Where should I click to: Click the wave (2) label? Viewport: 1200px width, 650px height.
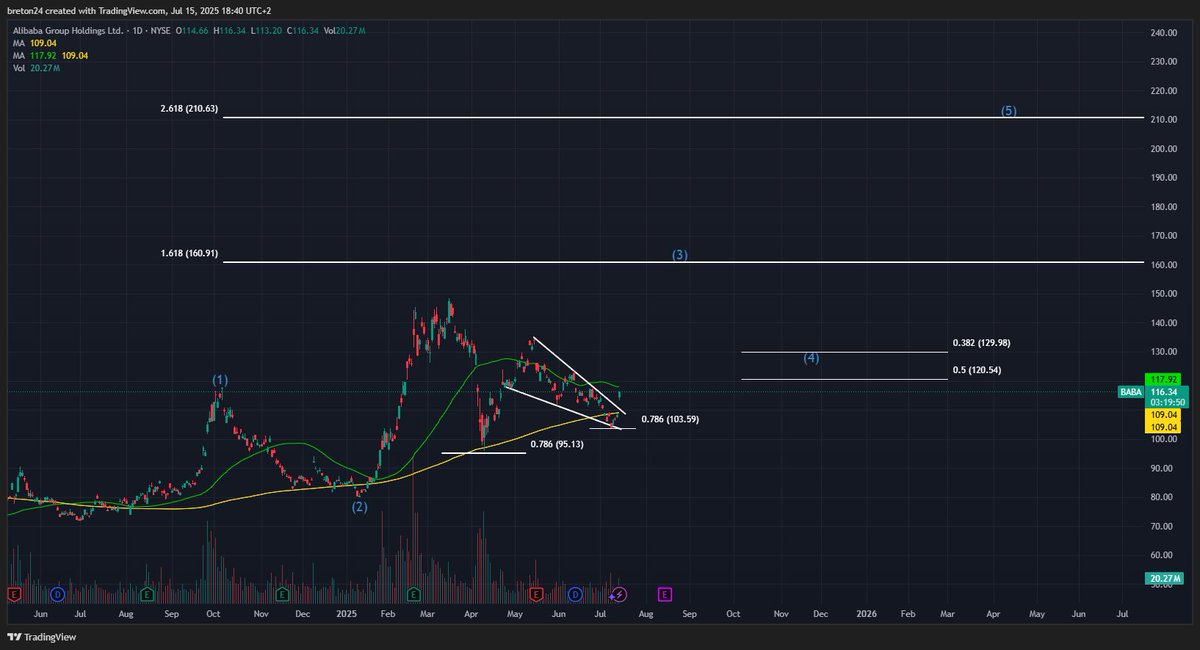point(359,507)
